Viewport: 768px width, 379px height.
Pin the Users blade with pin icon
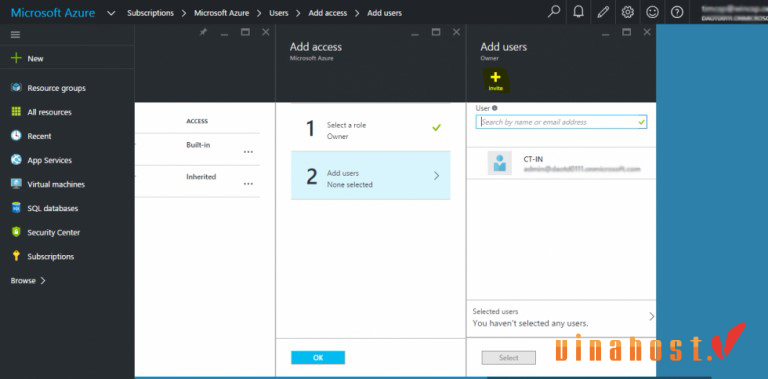pyautogui.click(x=203, y=32)
